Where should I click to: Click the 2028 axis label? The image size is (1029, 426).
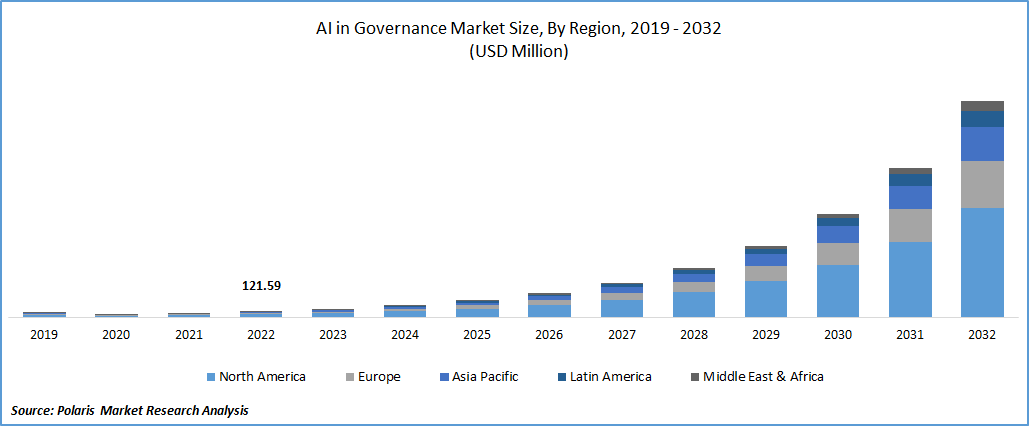(694, 335)
